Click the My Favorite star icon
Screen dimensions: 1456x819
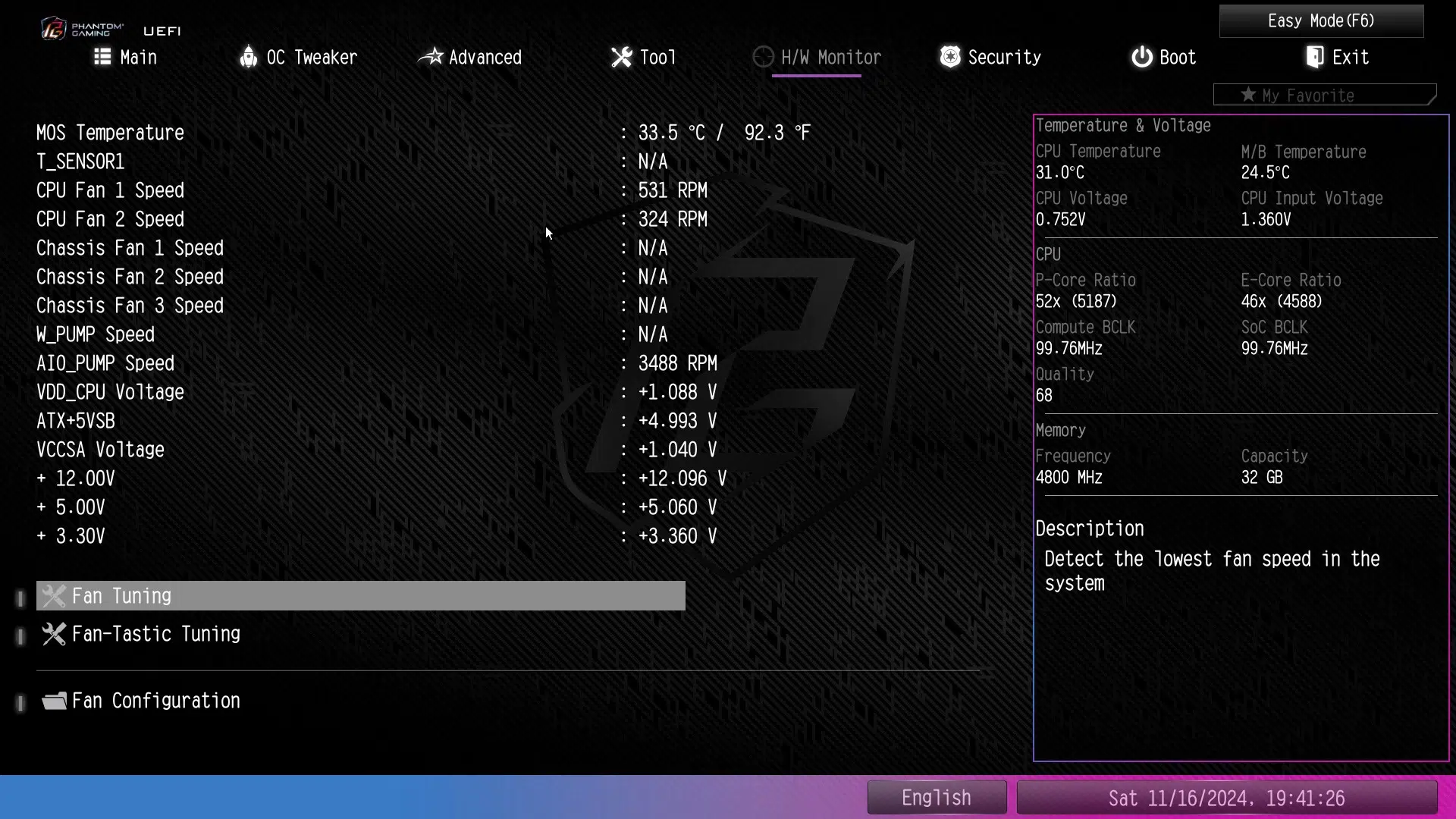1248,95
